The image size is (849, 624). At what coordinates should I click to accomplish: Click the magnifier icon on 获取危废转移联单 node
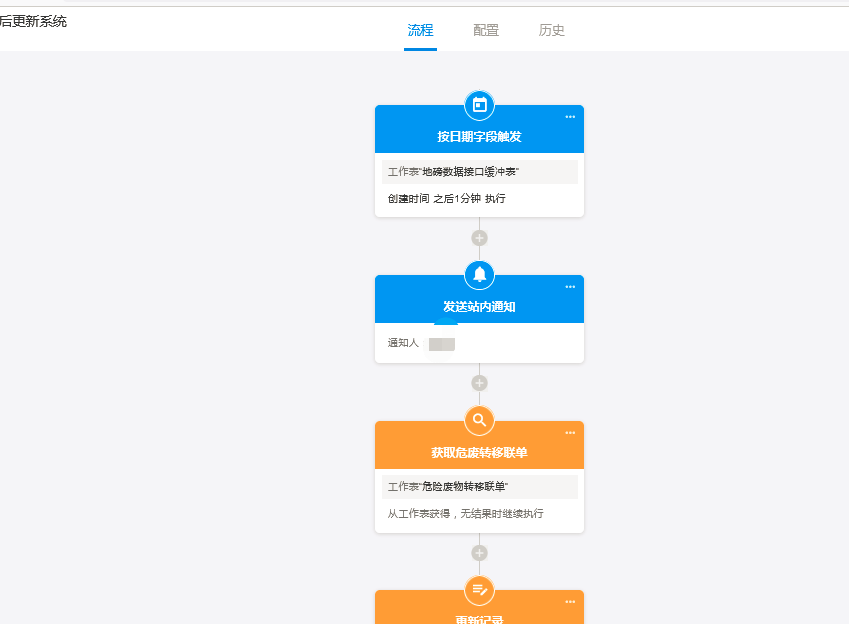coord(479,420)
